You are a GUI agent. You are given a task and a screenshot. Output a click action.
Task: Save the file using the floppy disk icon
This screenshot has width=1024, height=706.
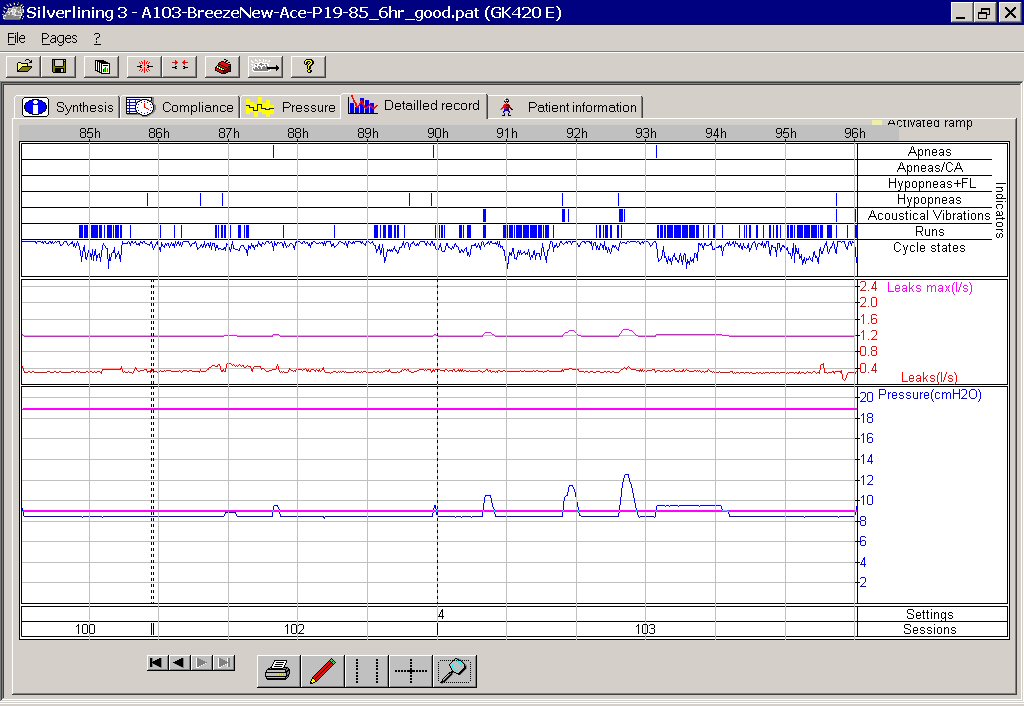click(59, 66)
